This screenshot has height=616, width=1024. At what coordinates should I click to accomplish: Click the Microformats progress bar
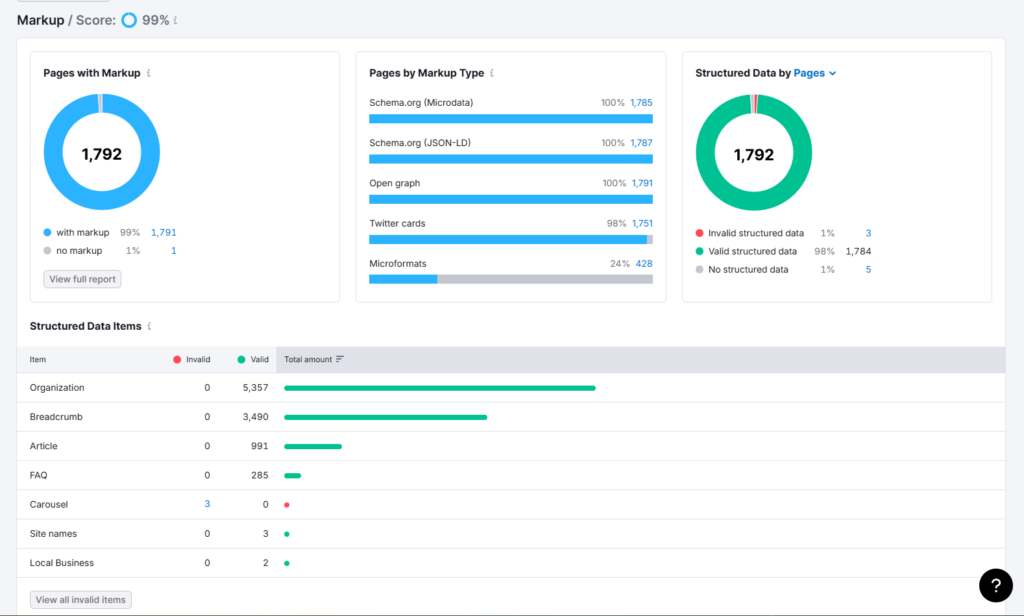511,278
